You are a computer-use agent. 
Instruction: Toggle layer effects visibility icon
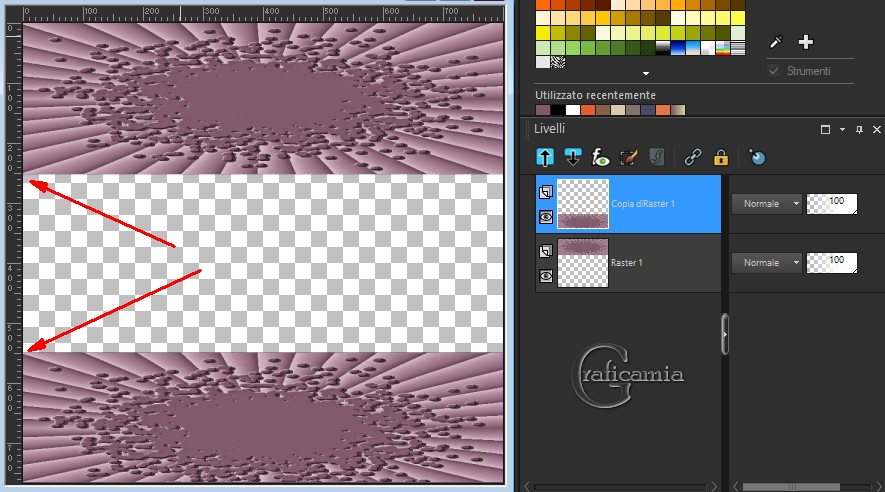601,157
